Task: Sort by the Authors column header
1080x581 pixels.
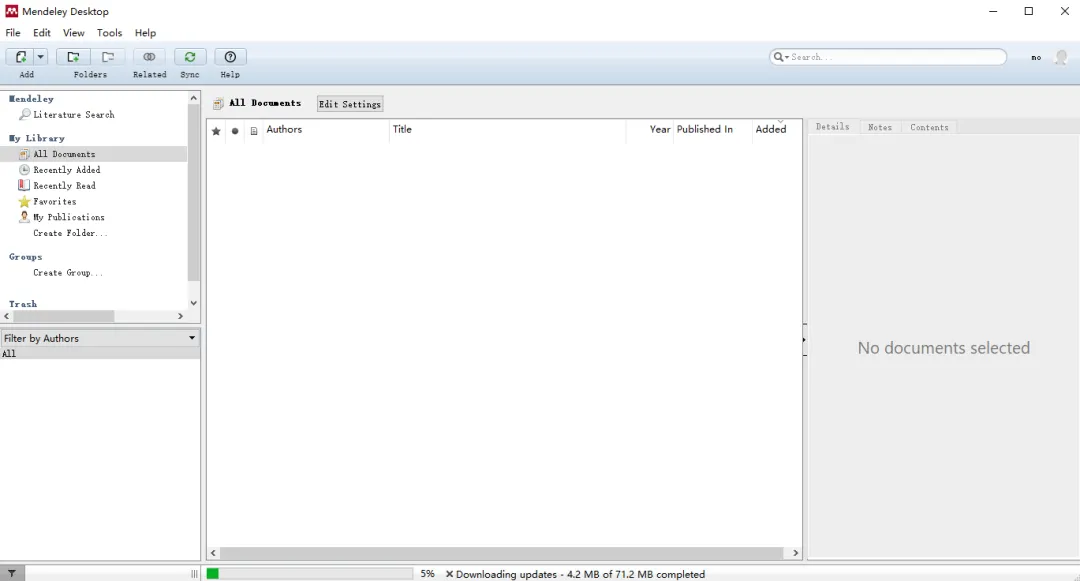Action: [x=284, y=129]
